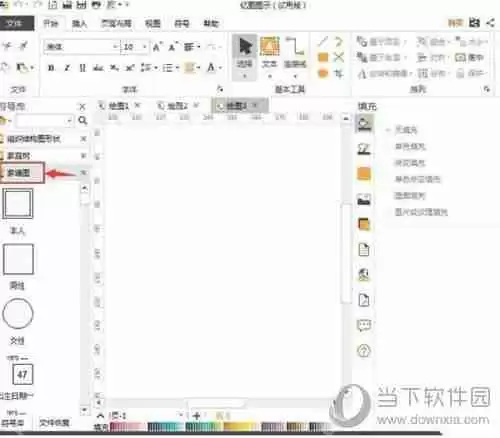
Task: Pick the orange rectangle shape tool
Action: click(x=323, y=57)
